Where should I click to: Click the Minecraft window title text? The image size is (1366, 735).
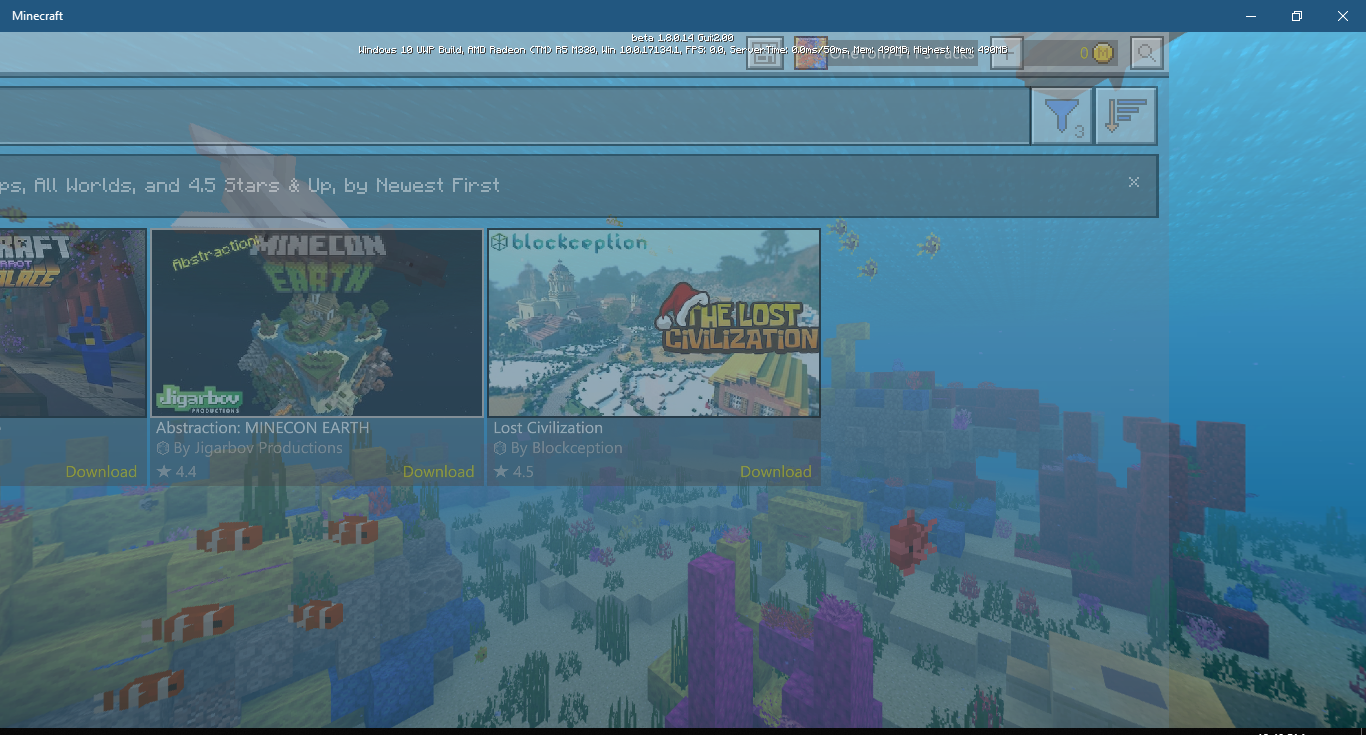[x=38, y=16]
